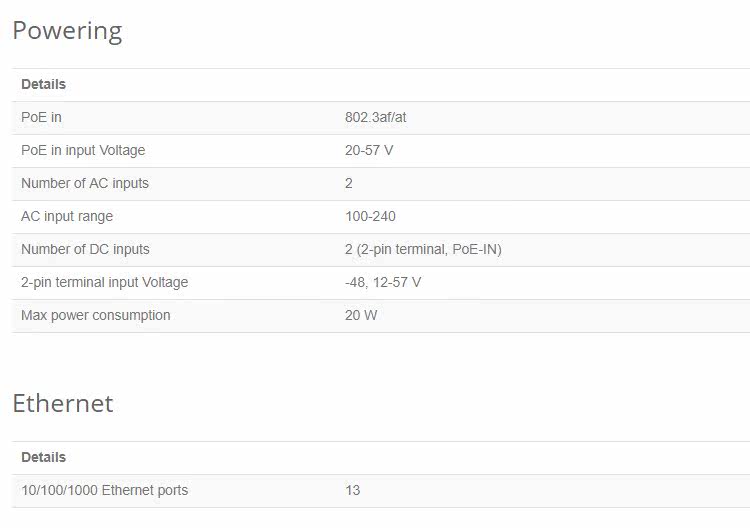Select the PoE in input Voltage label
Screen dimensions: 750x528
click(x=83, y=150)
